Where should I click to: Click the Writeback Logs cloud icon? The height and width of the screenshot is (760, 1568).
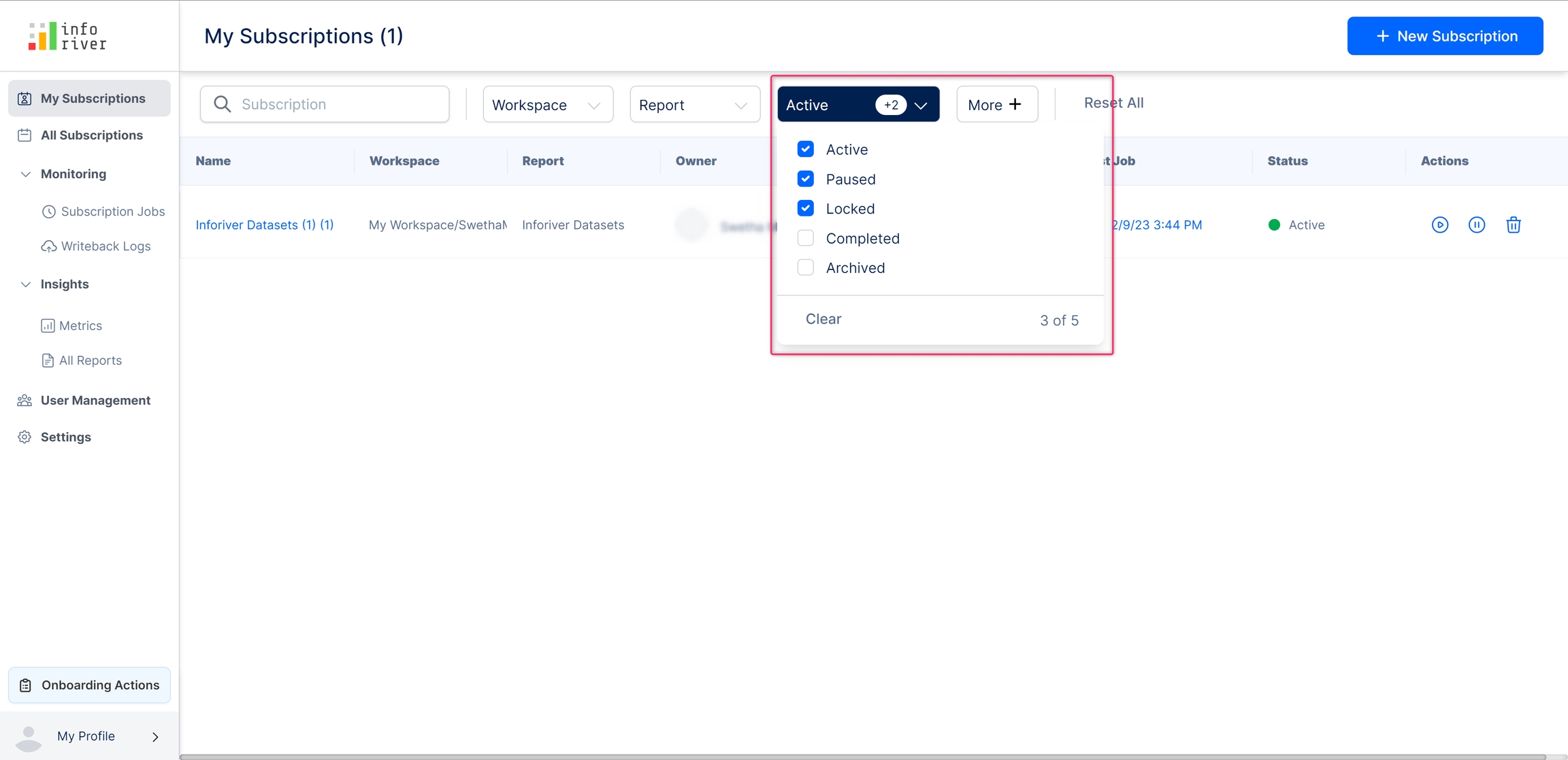click(48, 246)
